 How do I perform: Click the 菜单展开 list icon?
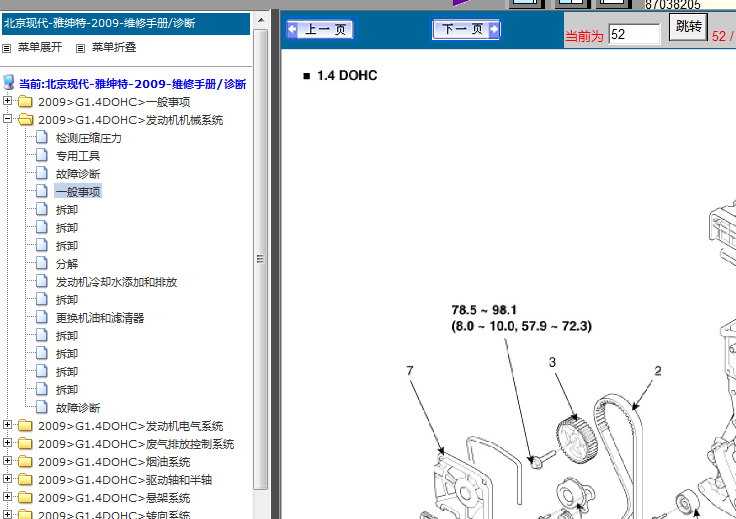pos(7,48)
